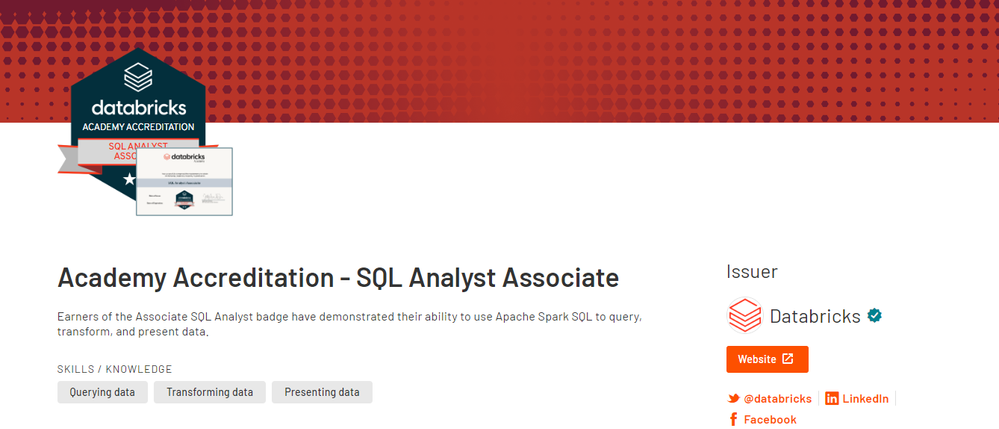Select the Transforming data skill tag
The image size is (999, 429).
pyautogui.click(x=210, y=392)
